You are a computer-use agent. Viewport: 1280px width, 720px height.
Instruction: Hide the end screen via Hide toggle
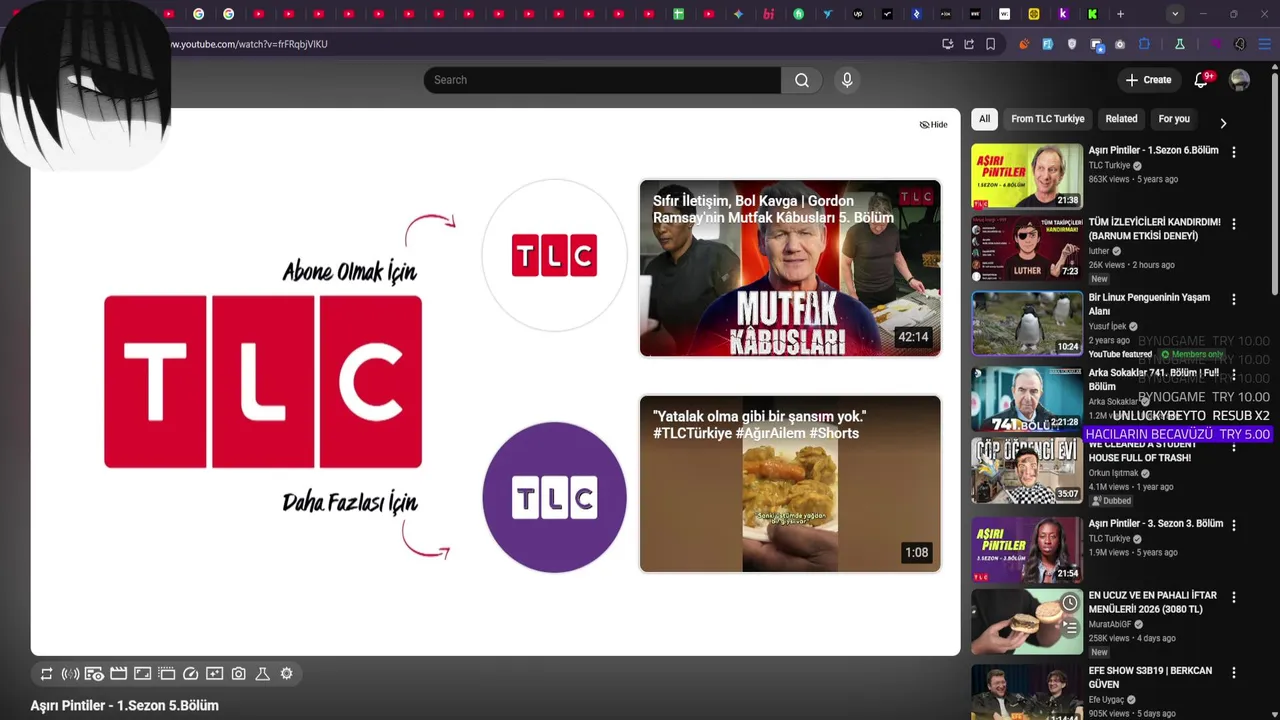point(934,125)
